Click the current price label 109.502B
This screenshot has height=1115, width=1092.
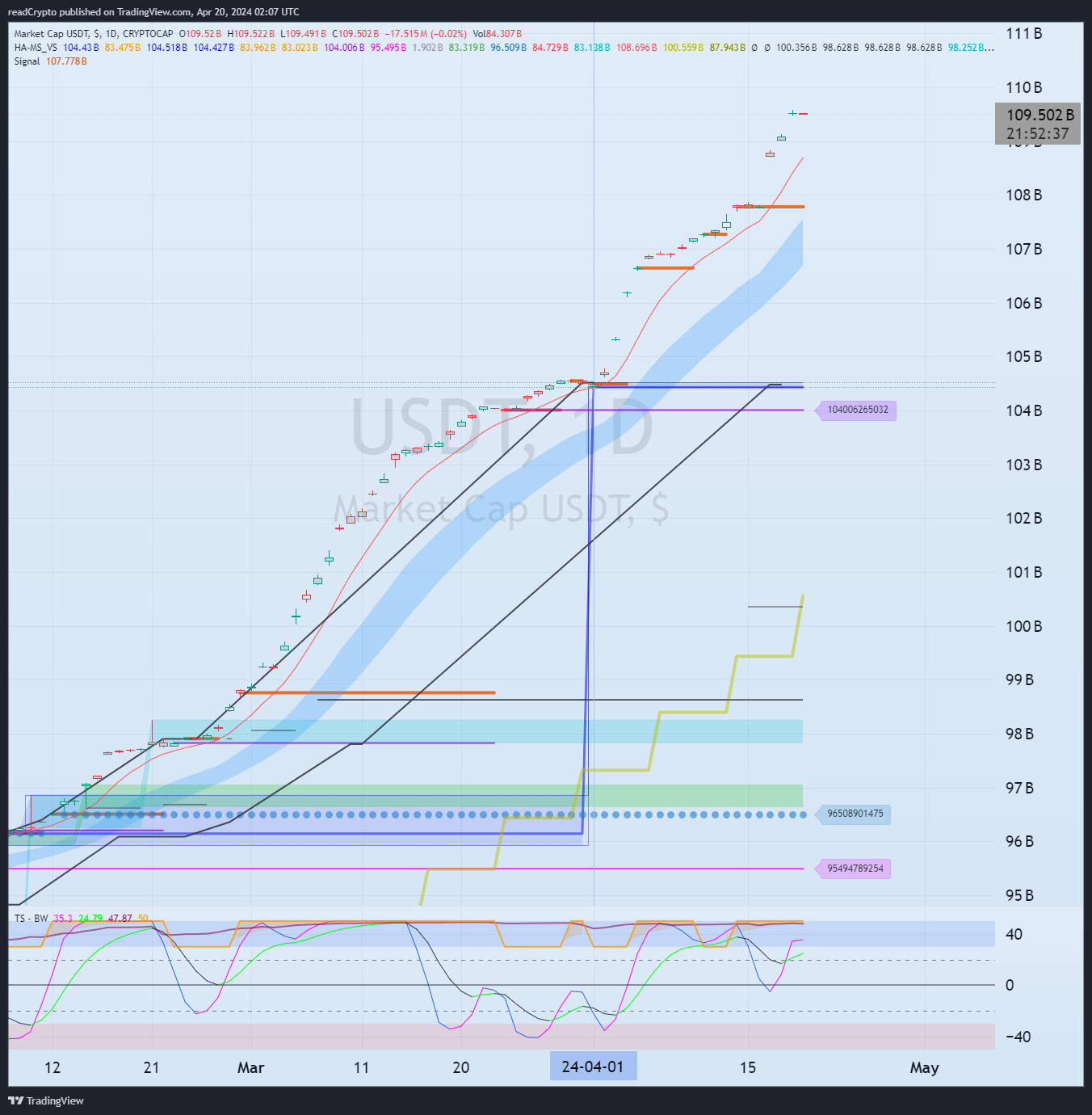point(1040,115)
